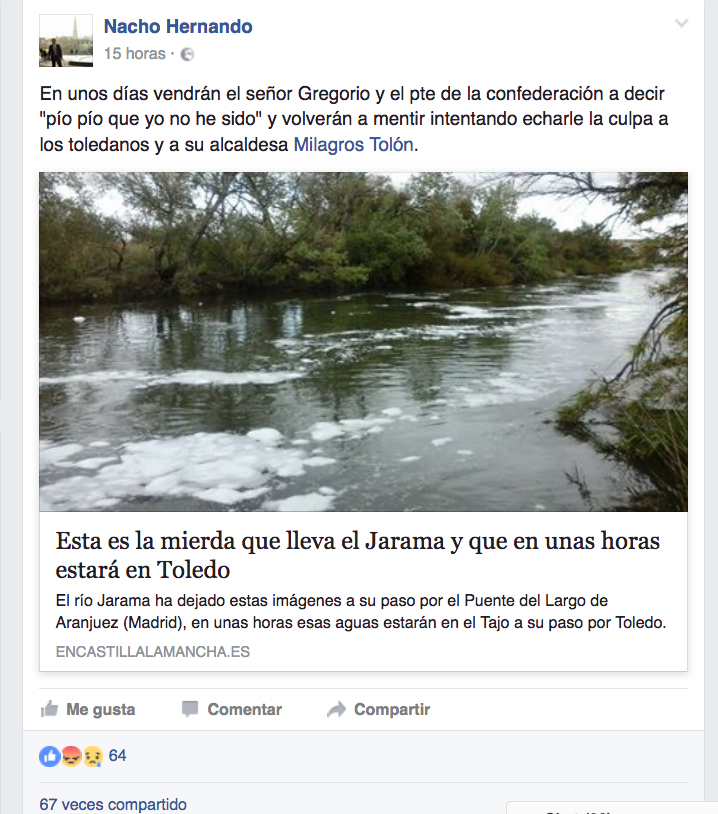Viewport: 718px width, 814px height.
Task: Open article headline about the Jarama
Action: tap(358, 555)
